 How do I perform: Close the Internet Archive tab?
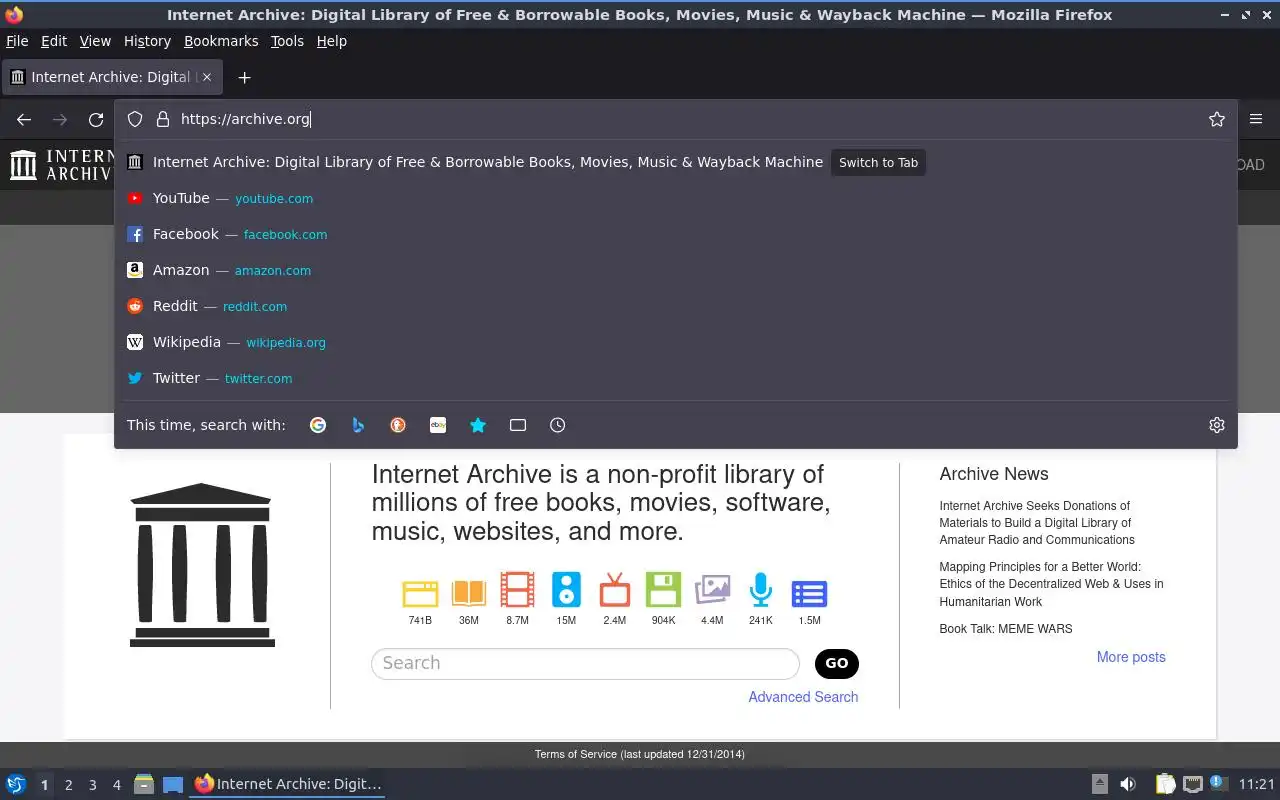[207, 77]
